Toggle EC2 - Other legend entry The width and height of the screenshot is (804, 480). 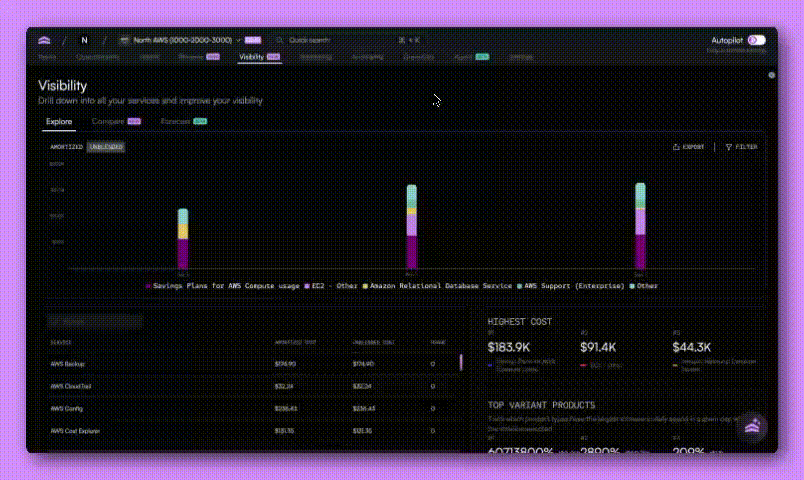click(x=331, y=286)
